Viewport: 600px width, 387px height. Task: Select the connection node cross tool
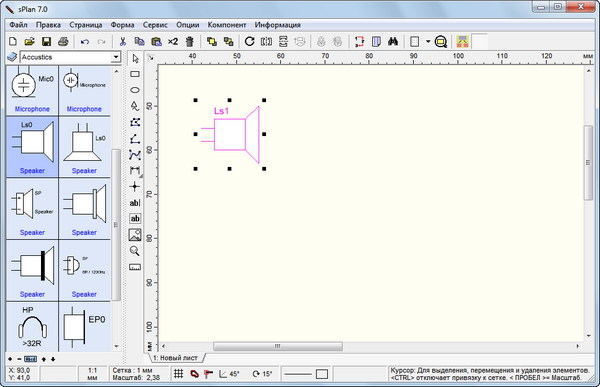pos(135,186)
